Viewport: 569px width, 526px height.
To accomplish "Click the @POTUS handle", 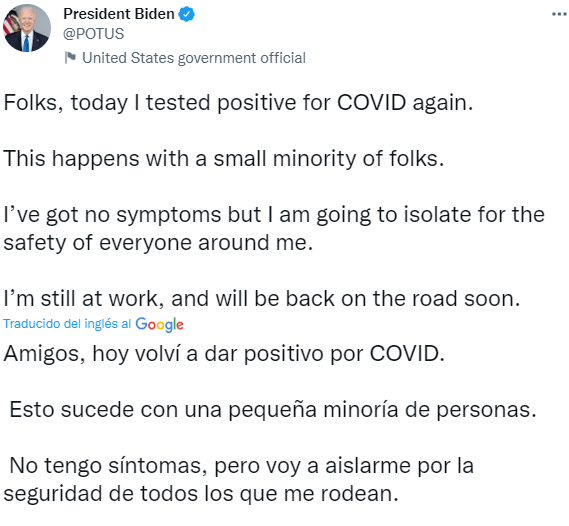I will tap(94, 34).
